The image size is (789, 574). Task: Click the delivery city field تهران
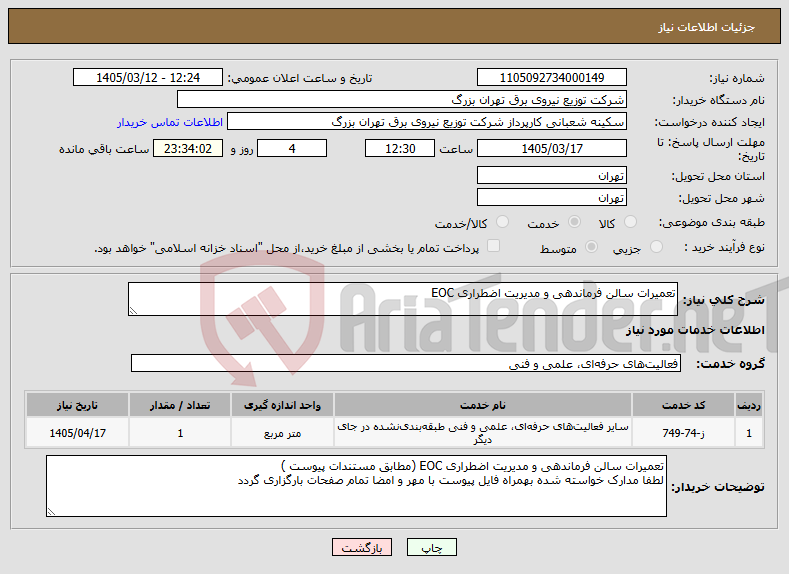[x=551, y=197]
